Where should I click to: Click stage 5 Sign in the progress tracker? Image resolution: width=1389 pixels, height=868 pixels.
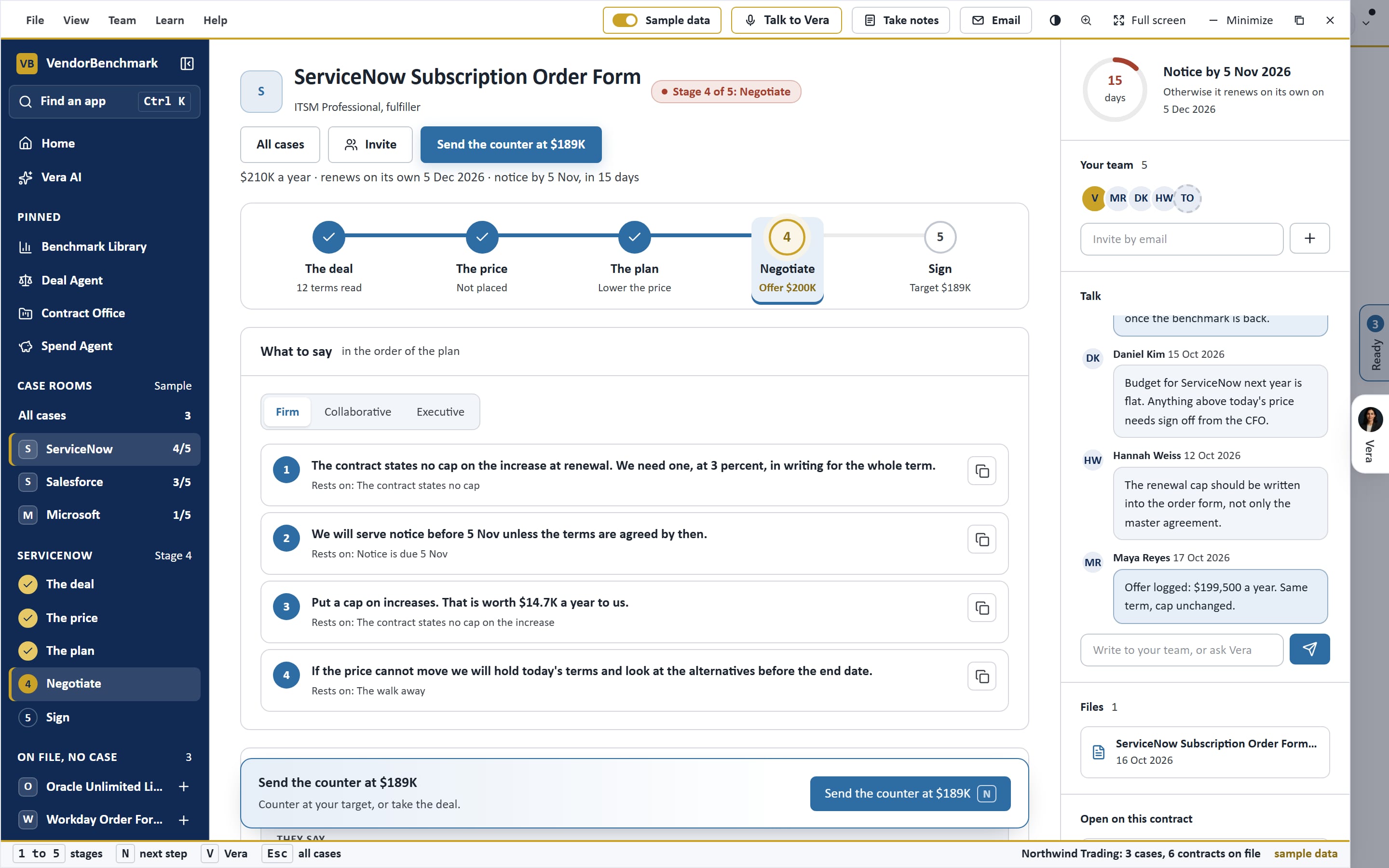[x=940, y=257]
